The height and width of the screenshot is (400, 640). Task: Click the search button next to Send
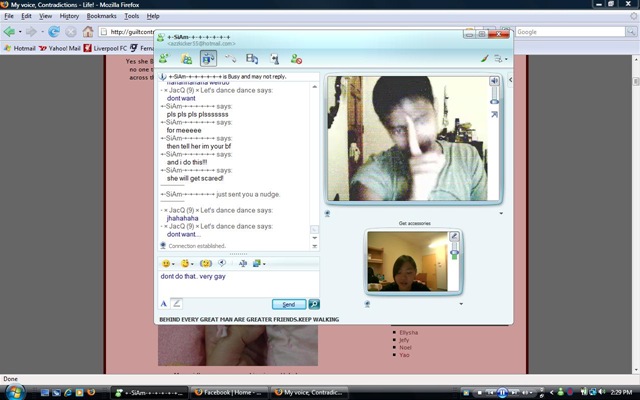point(314,304)
